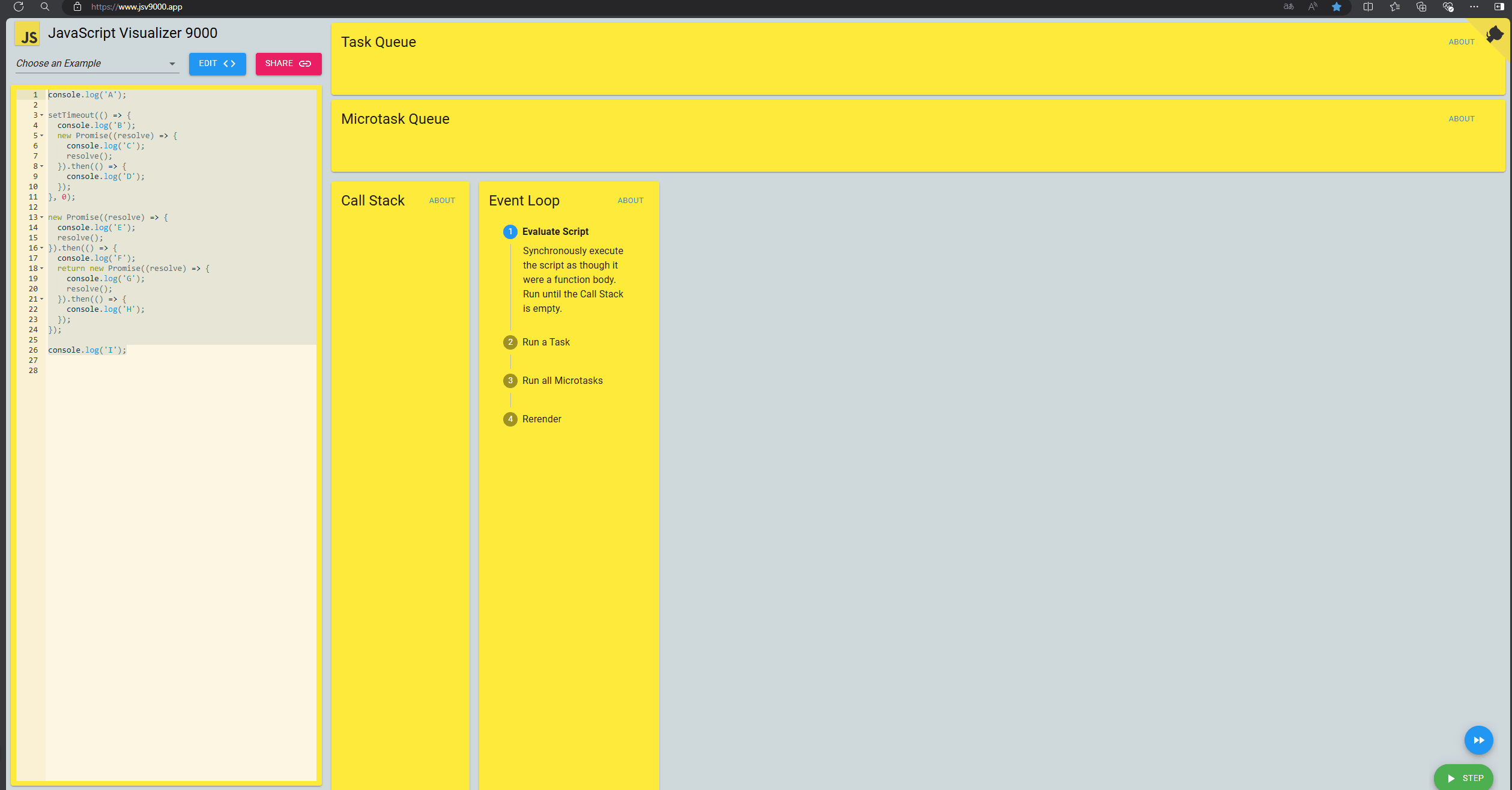Image resolution: width=1512 pixels, height=790 pixels.
Task: Click the read aloud icon
Action: [x=1313, y=7]
